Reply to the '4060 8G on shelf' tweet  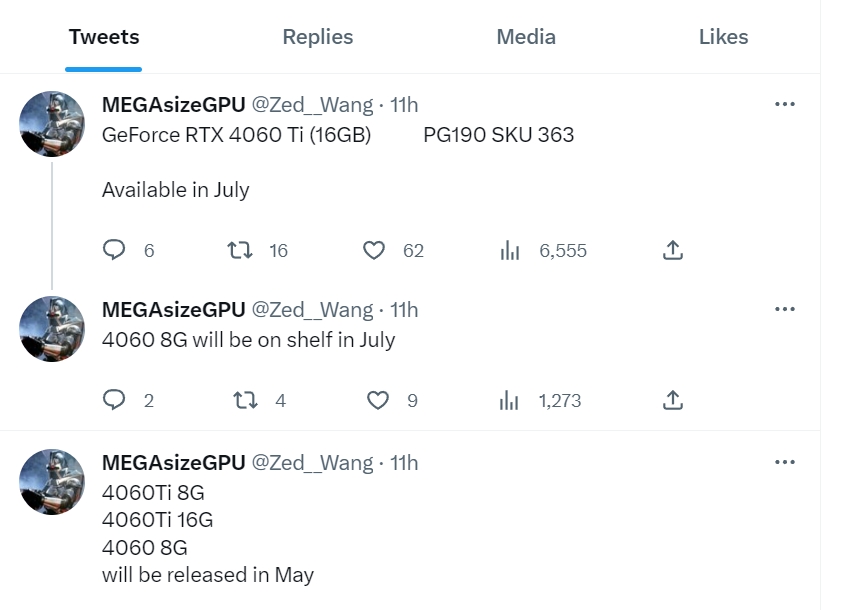pyautogui.click(x=115, y=400)
